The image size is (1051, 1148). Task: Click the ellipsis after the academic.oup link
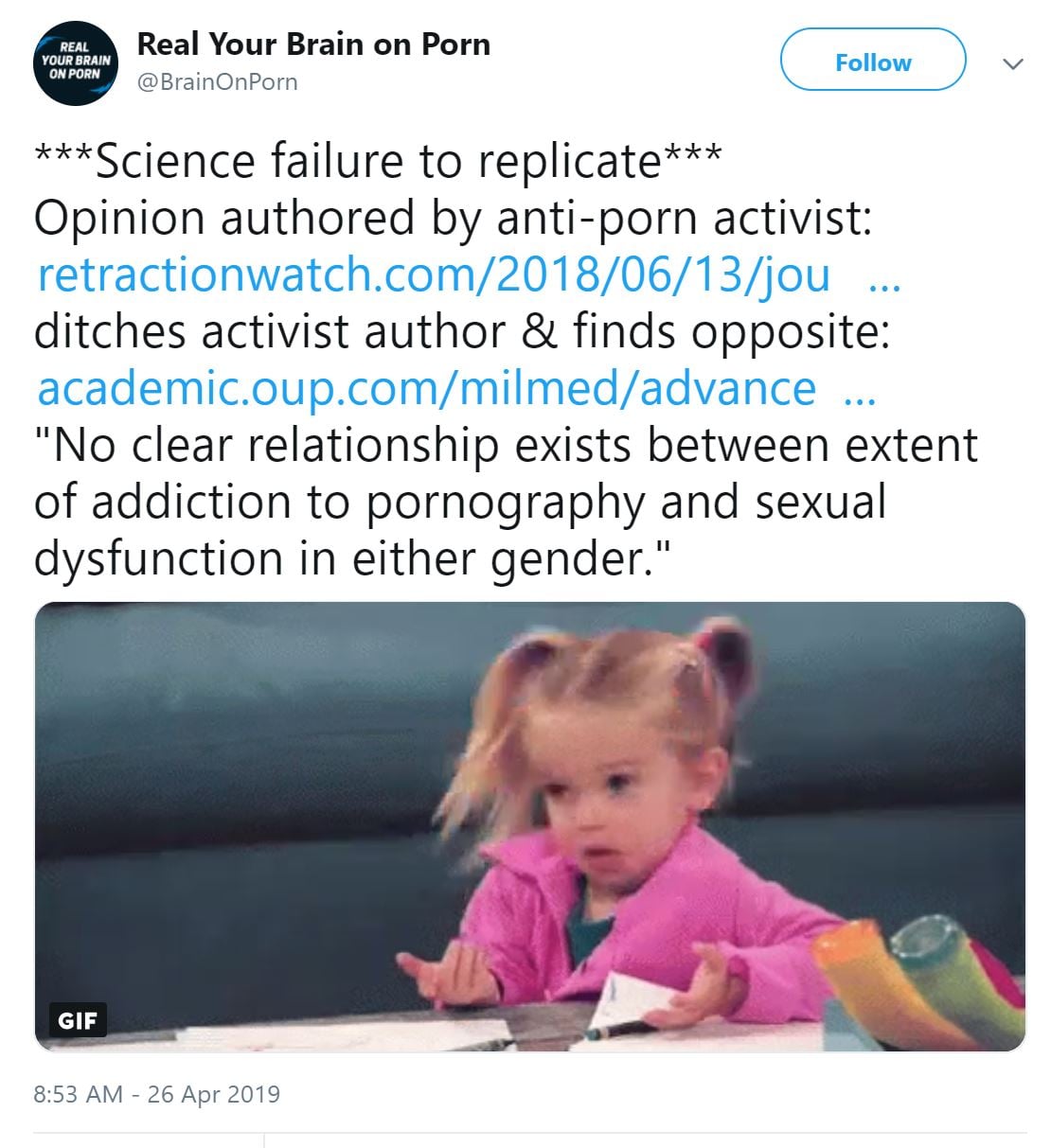[859, 393]
